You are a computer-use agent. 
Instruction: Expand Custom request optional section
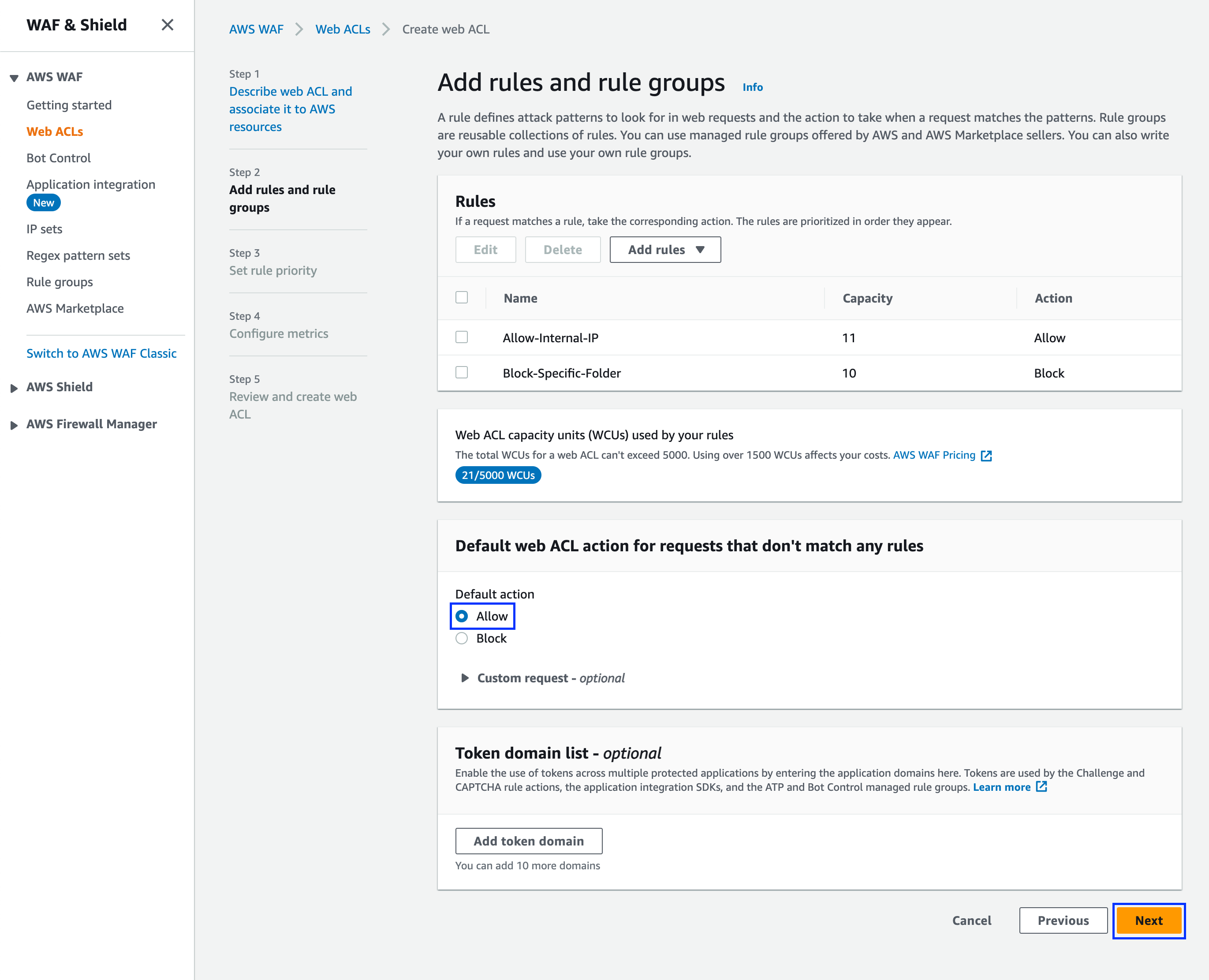[465, 678]
